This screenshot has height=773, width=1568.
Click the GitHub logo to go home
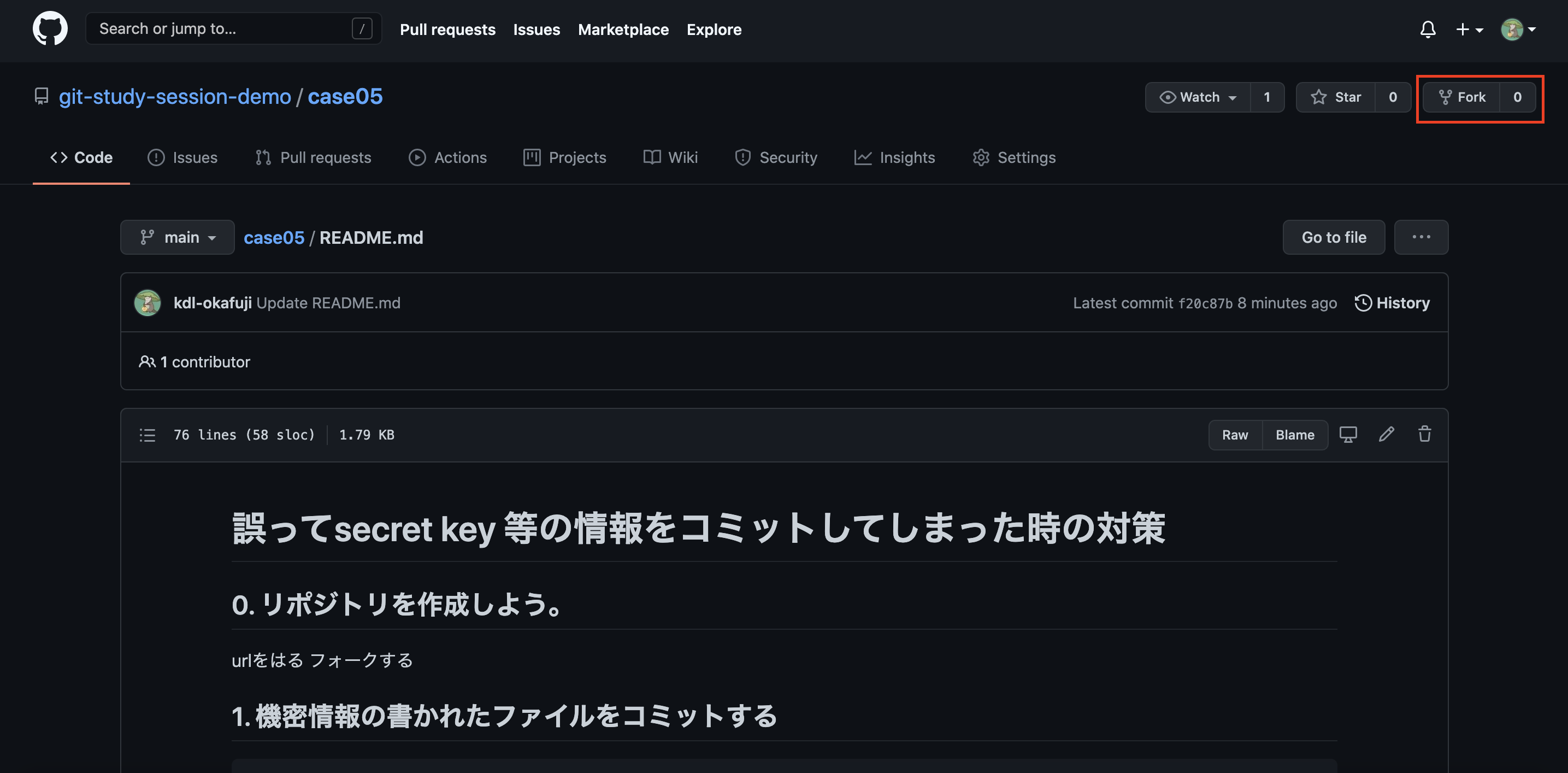coord(49,27)
